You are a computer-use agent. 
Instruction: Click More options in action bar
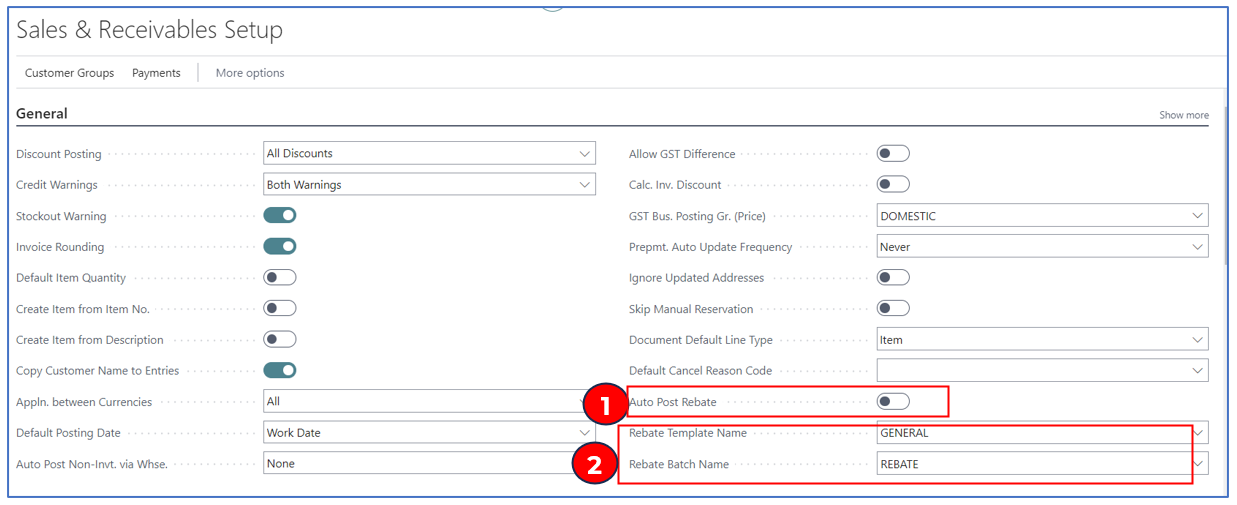[x=250, y=73]
